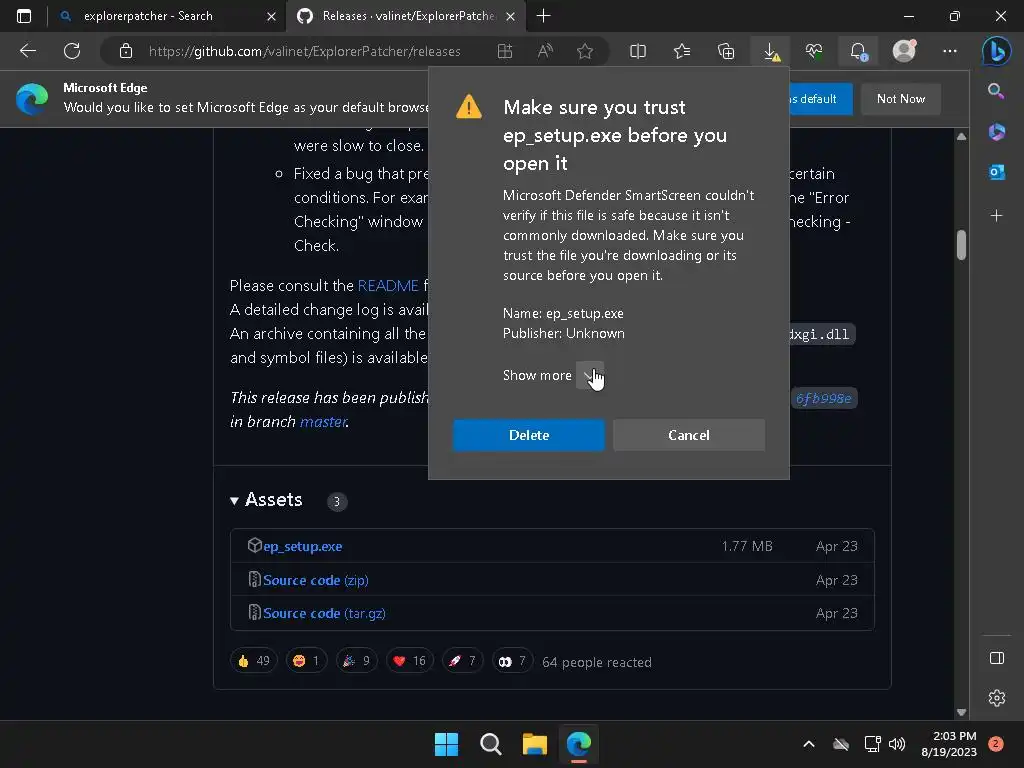Open Windows Start menu
The height and width of the screenshot is (768, 1024).
pos(447,744)
